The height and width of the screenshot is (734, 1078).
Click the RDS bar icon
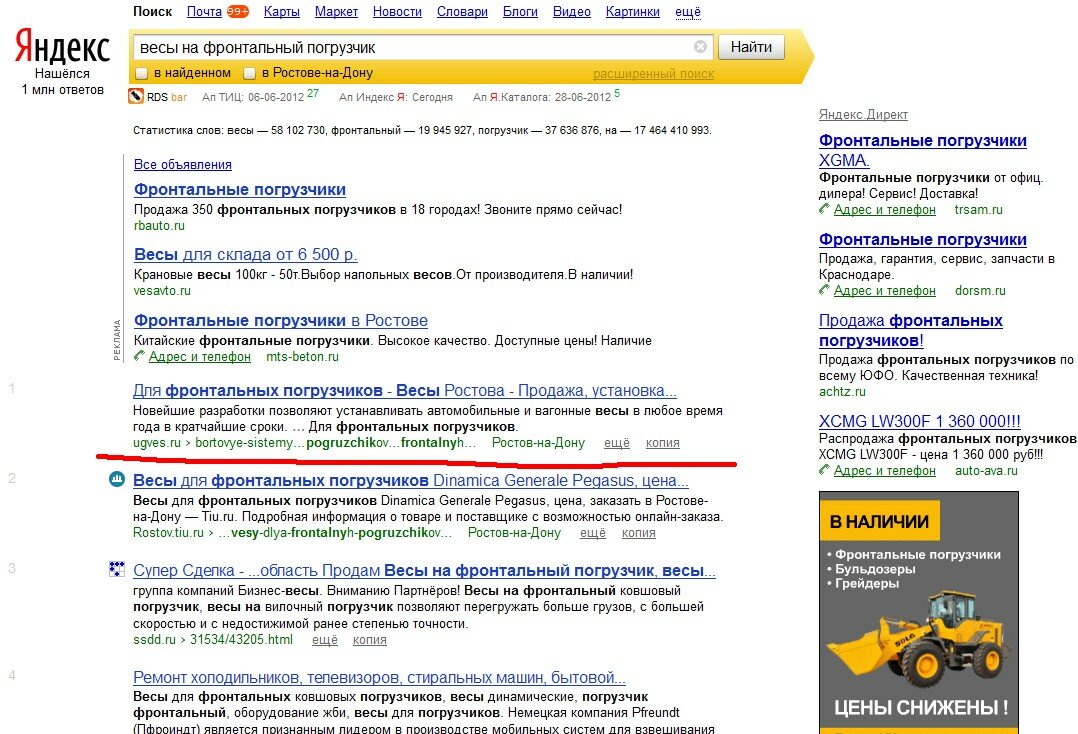coord(136,96)
